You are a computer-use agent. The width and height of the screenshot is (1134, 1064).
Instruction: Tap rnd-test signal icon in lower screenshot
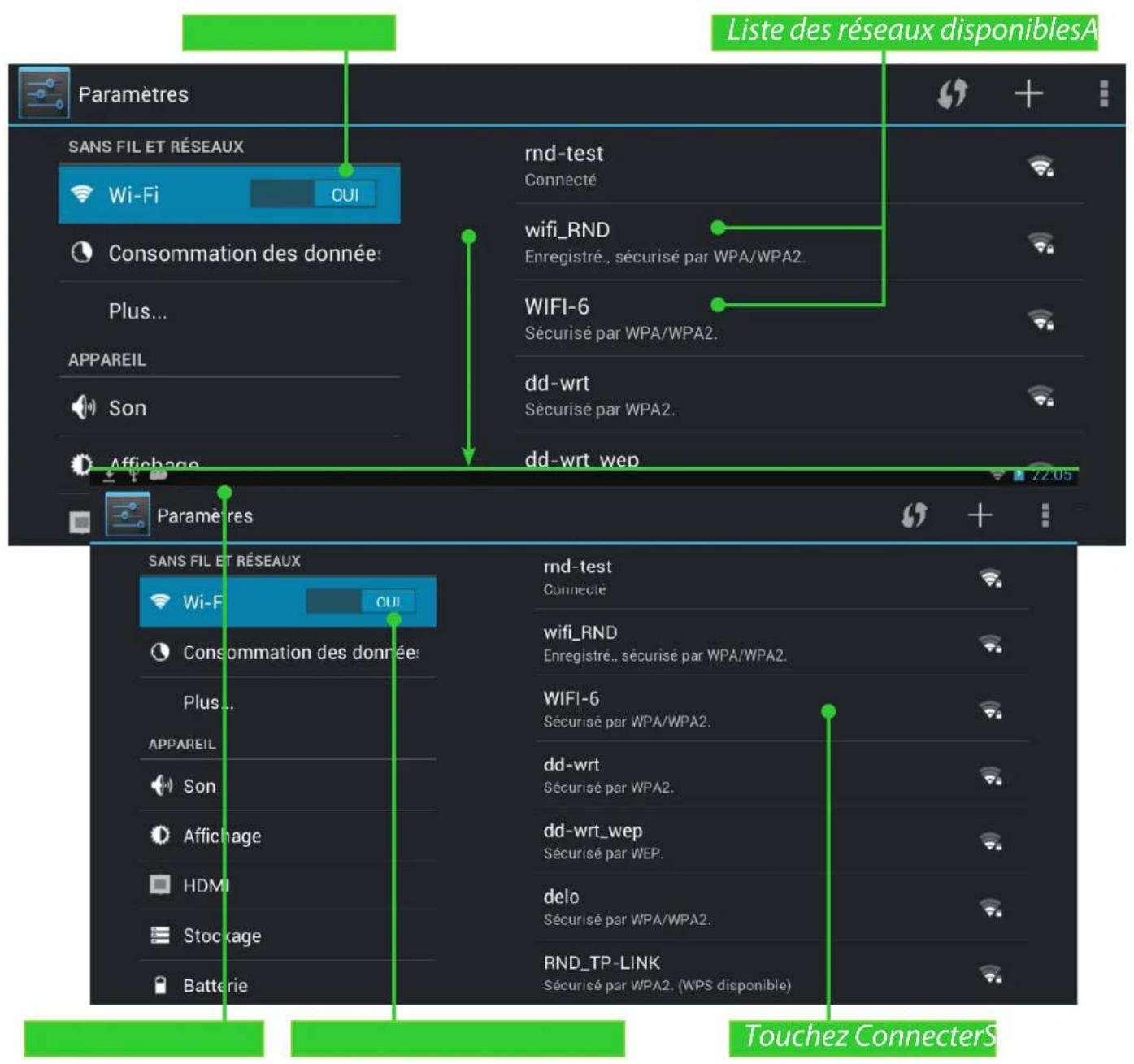point(991,578)
